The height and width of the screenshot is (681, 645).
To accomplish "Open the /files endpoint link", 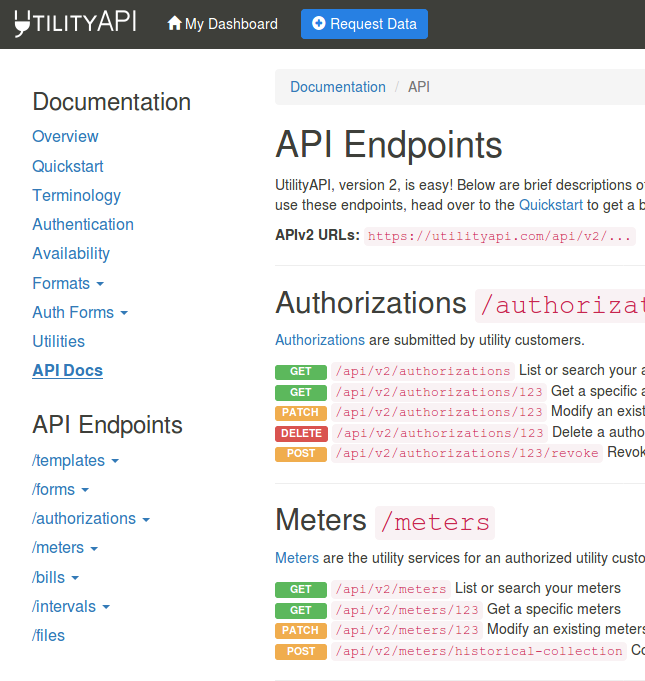I will tap(48, 636).
